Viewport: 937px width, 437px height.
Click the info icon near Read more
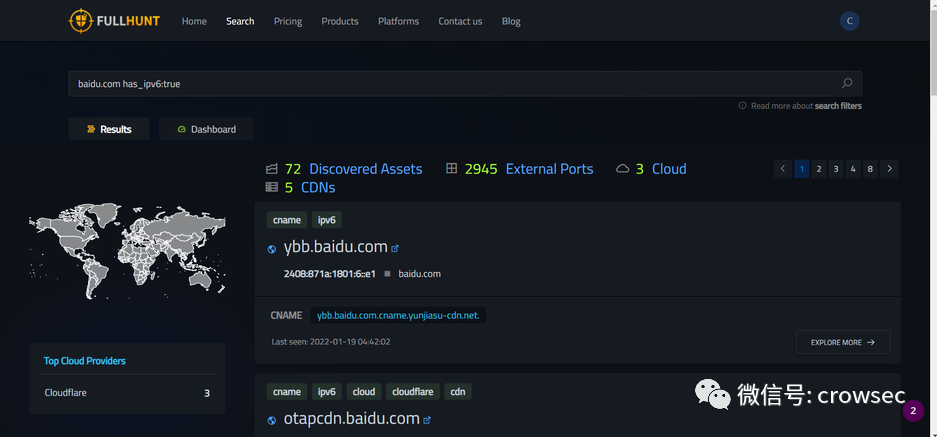[x=742, y=106]
